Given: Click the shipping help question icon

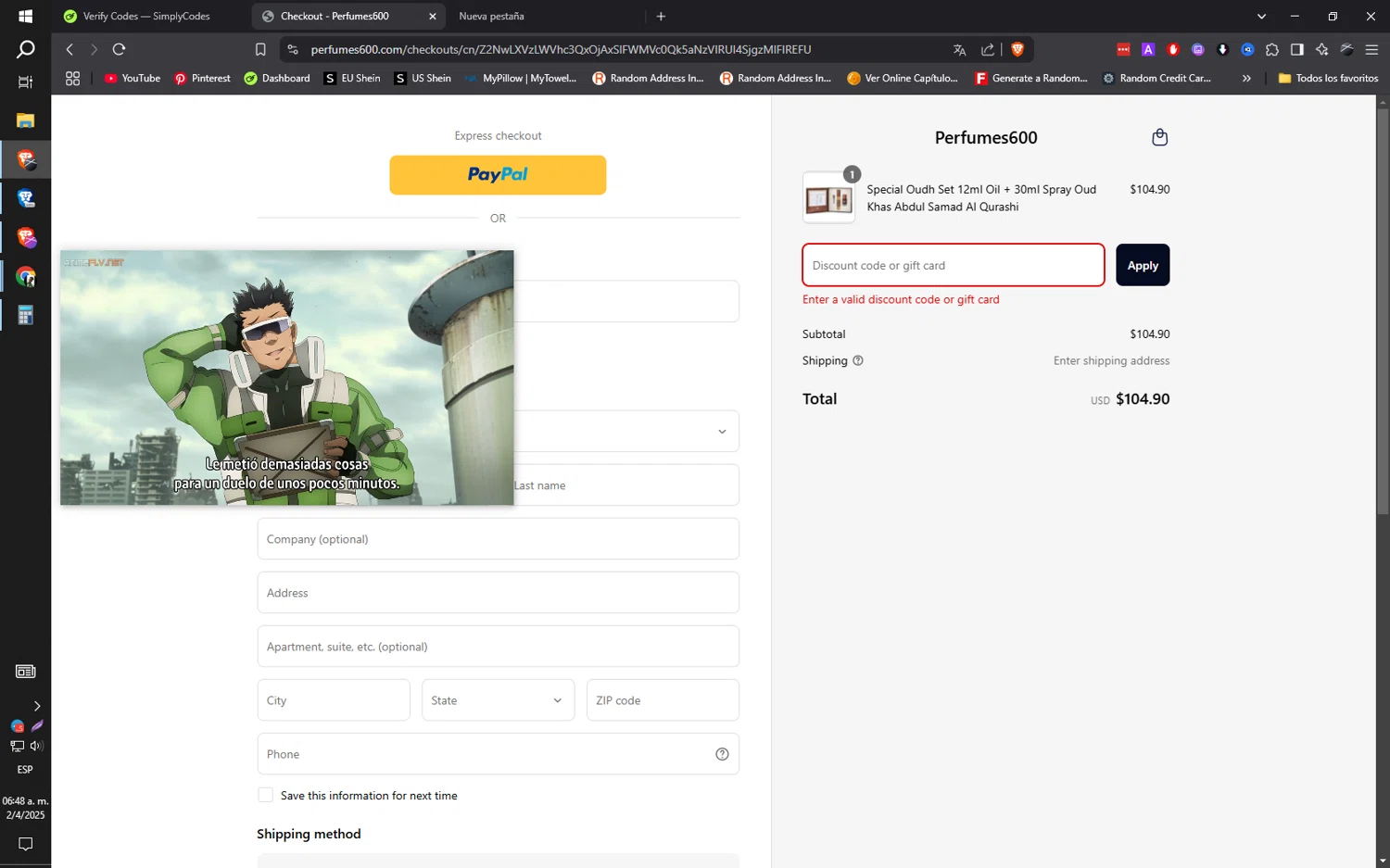Looking at the screenshot, I should 858,360.
